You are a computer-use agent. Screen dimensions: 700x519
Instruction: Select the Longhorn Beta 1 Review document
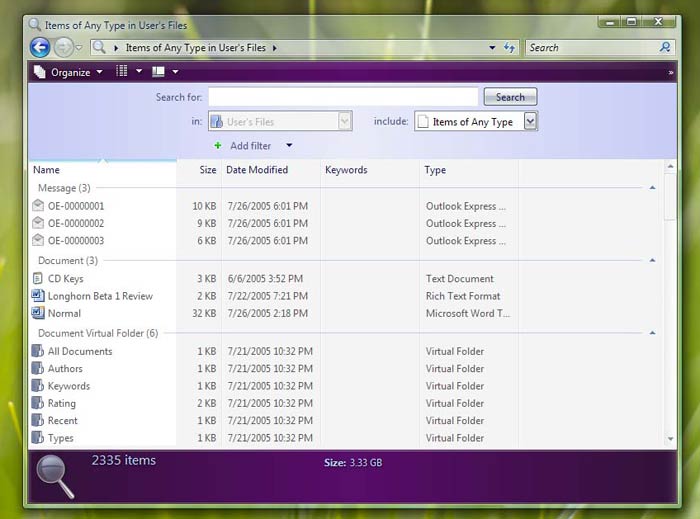[99, 296]
